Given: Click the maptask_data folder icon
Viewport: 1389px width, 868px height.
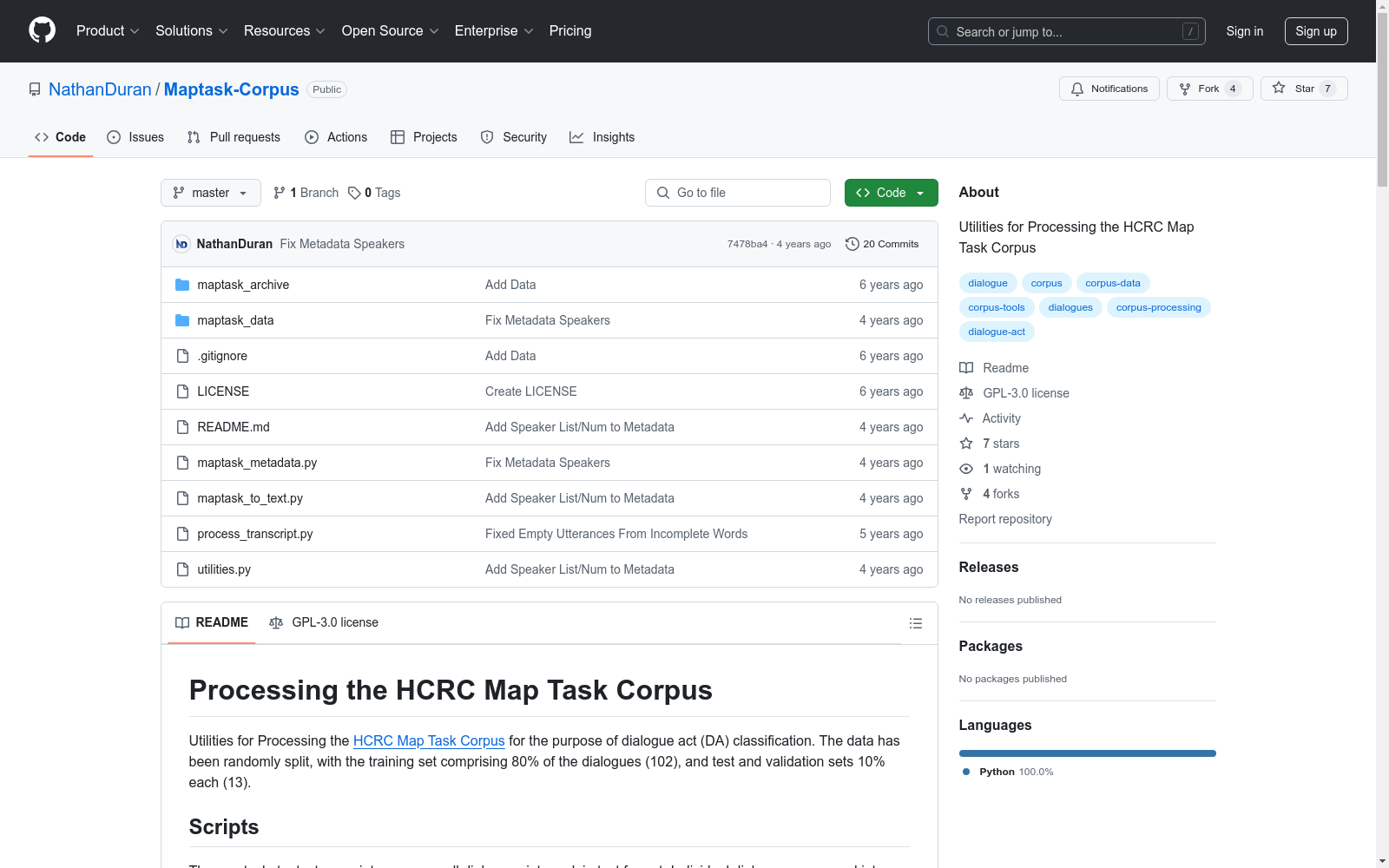Looking at the screenshot, I should 182,320.
